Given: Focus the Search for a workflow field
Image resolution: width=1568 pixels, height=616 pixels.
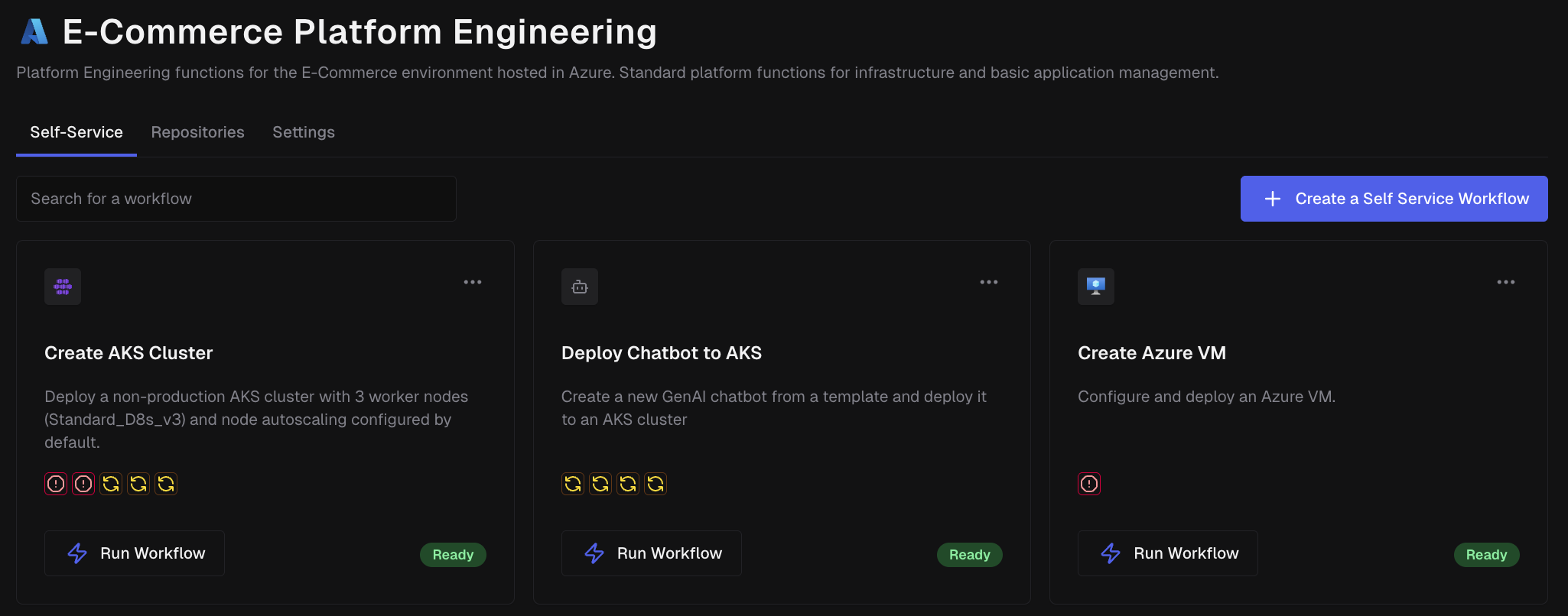Looking at the screenshot, I should [236, 199].
